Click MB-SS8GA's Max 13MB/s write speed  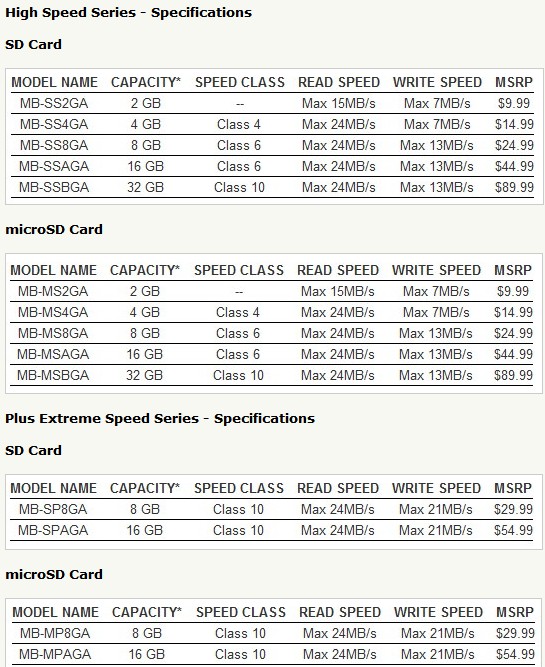point(437,145)
